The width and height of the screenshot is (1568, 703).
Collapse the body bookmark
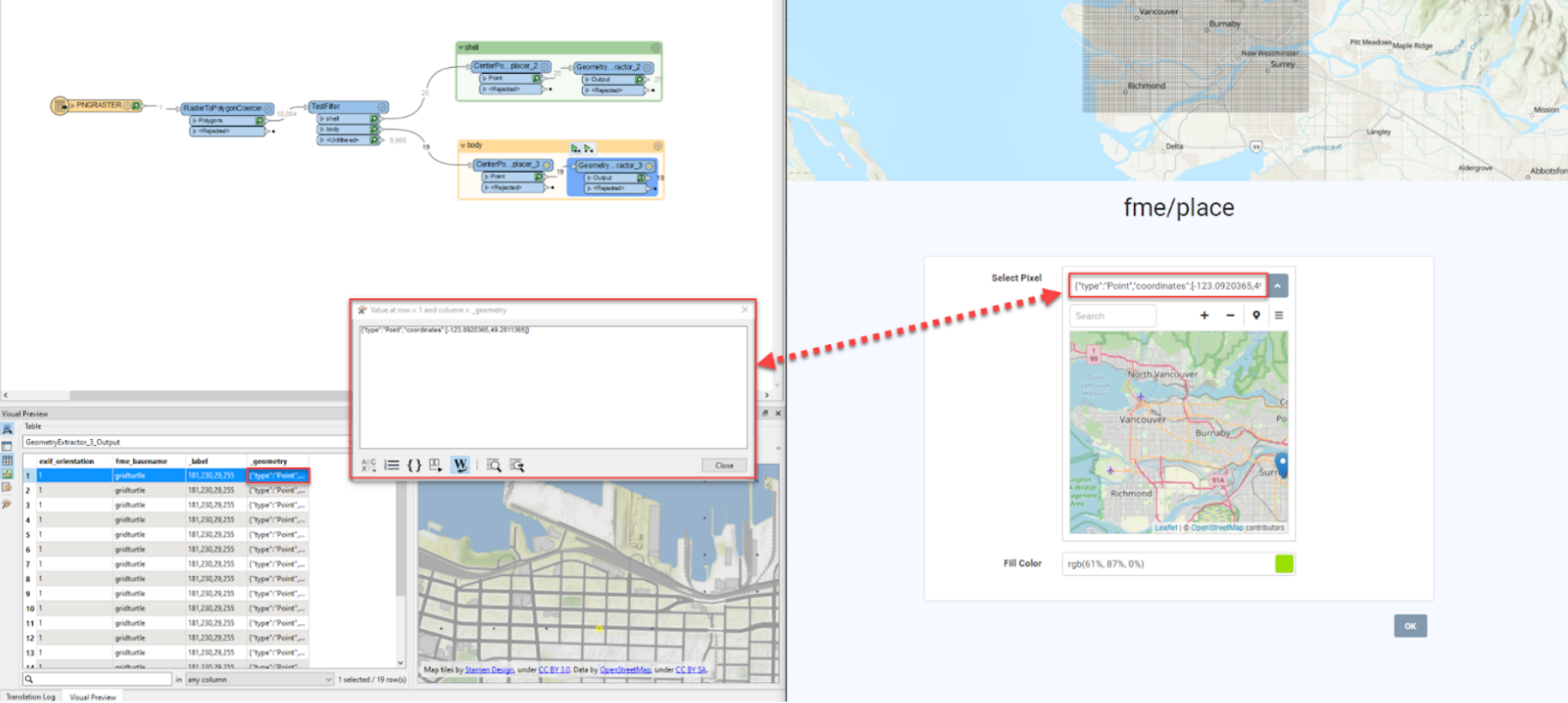coord(463,146)
